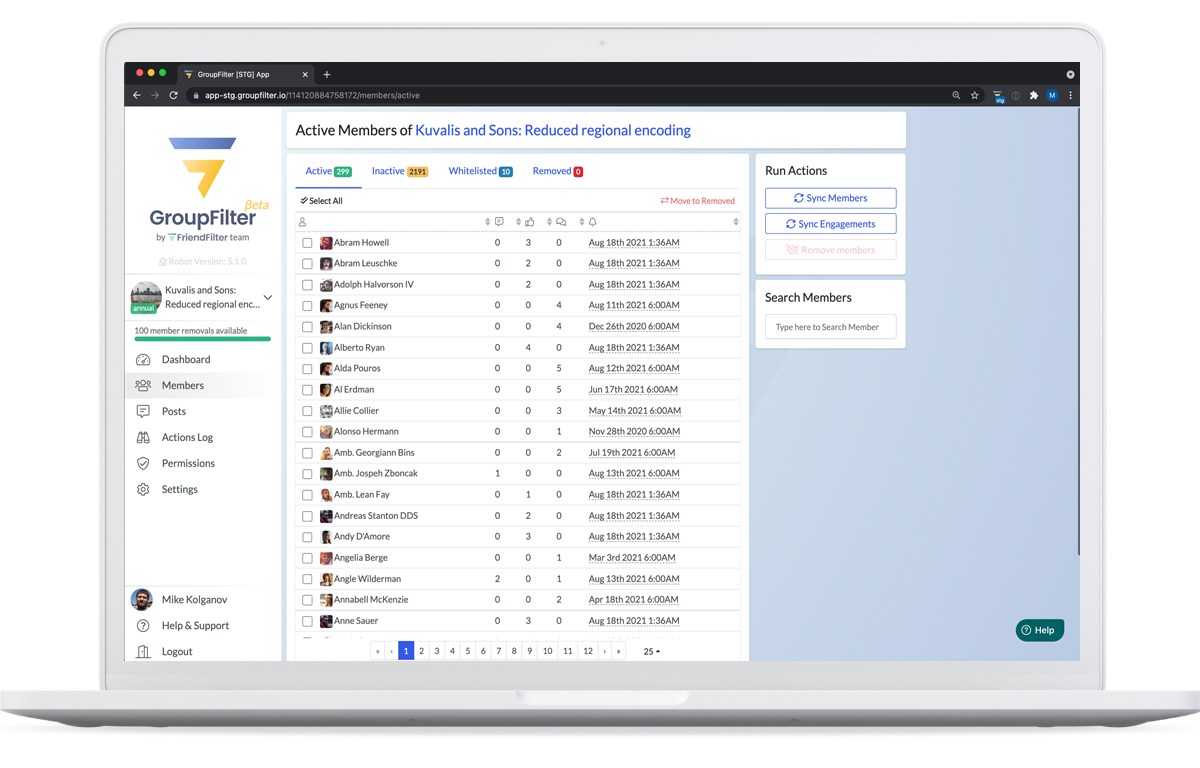Check the checkbox next to Abram Howell

tap(307, 242)
